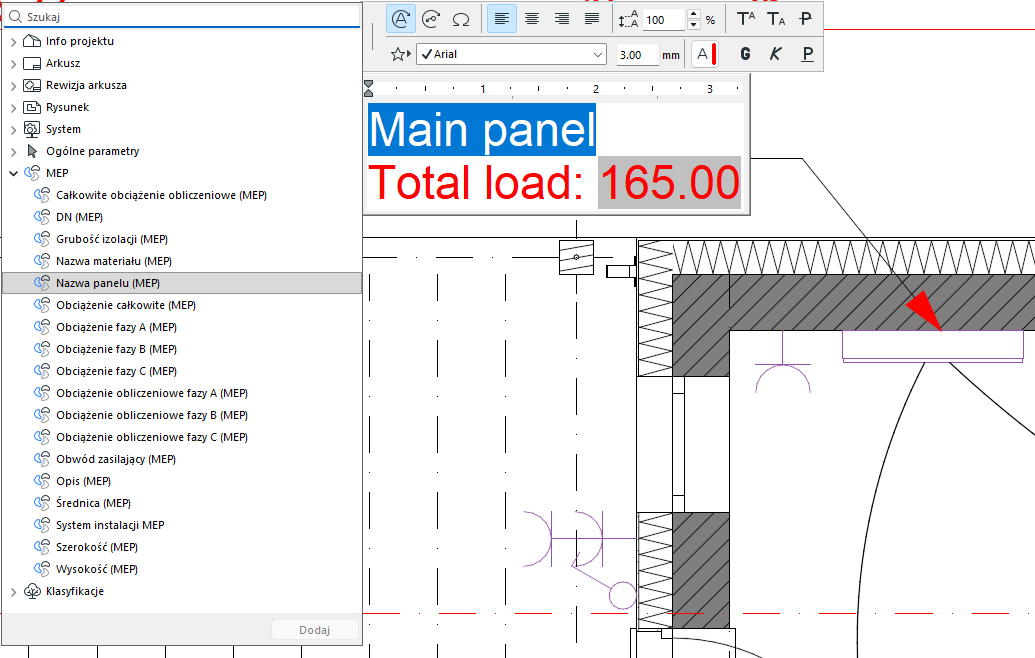Click the hourglass tab marker on ruler
This screenshot has height=658, width=1035.
pos(368,88)
